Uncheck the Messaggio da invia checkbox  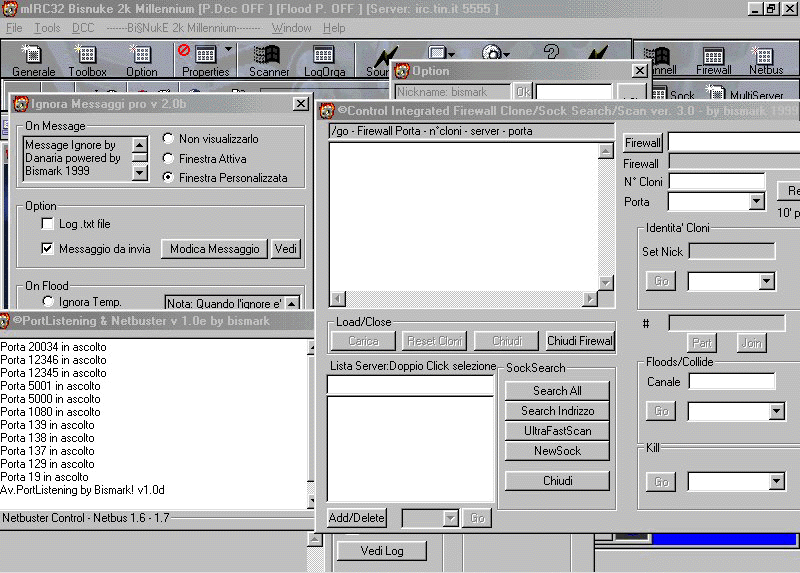pyautogui.click(x=47, y=248)
